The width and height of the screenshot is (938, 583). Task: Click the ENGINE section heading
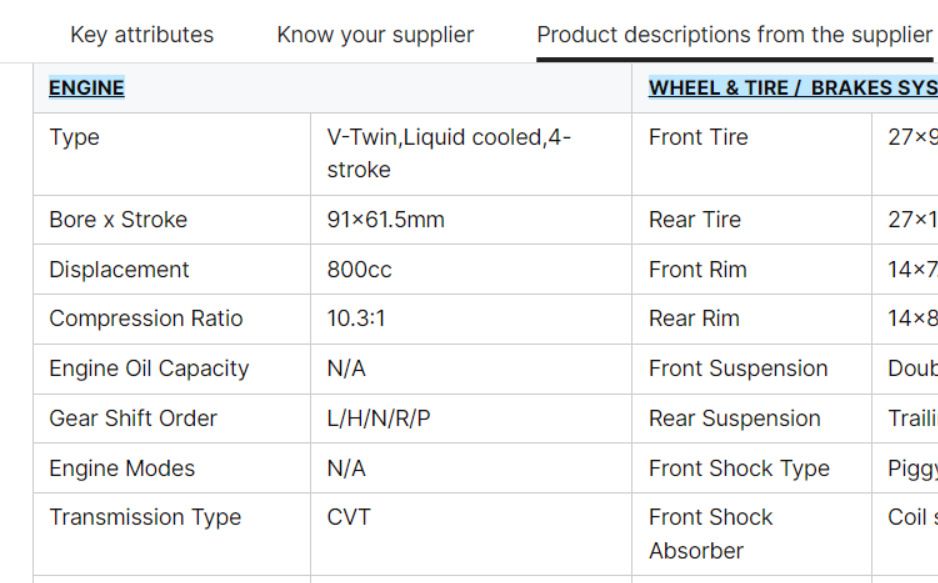[86, 88]
